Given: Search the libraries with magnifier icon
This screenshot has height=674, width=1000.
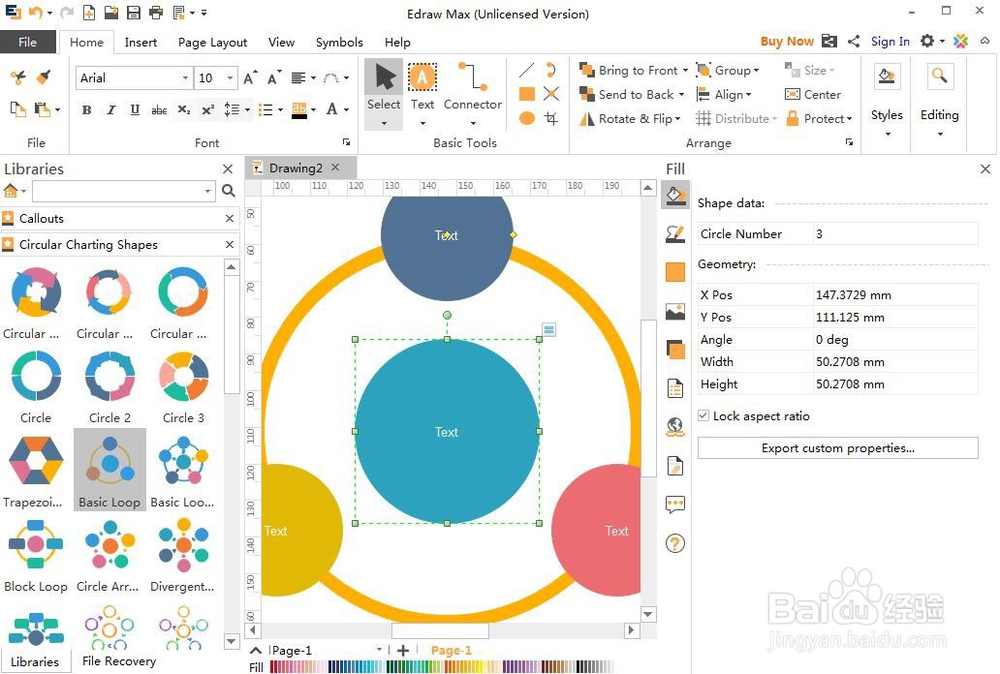Looking at the screenshot, I should [x=228, y=191].
